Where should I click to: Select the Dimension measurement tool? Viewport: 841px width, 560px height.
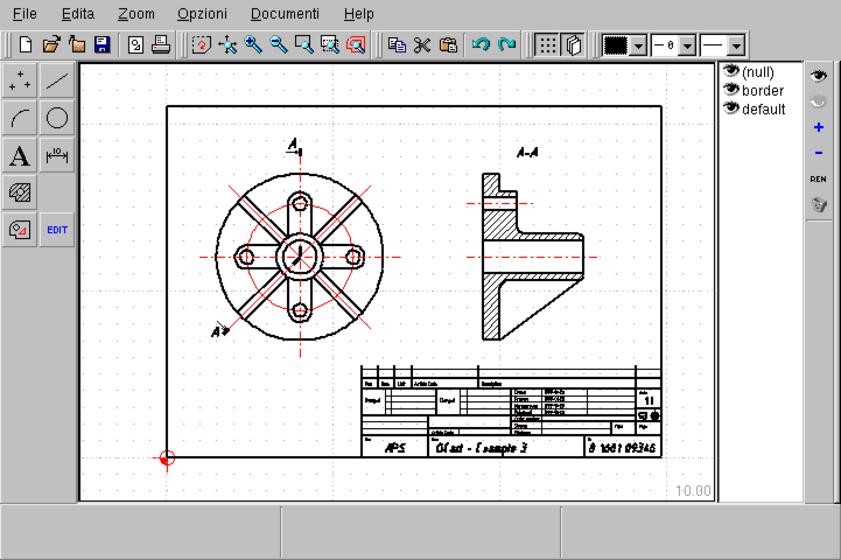coord(58,155)
